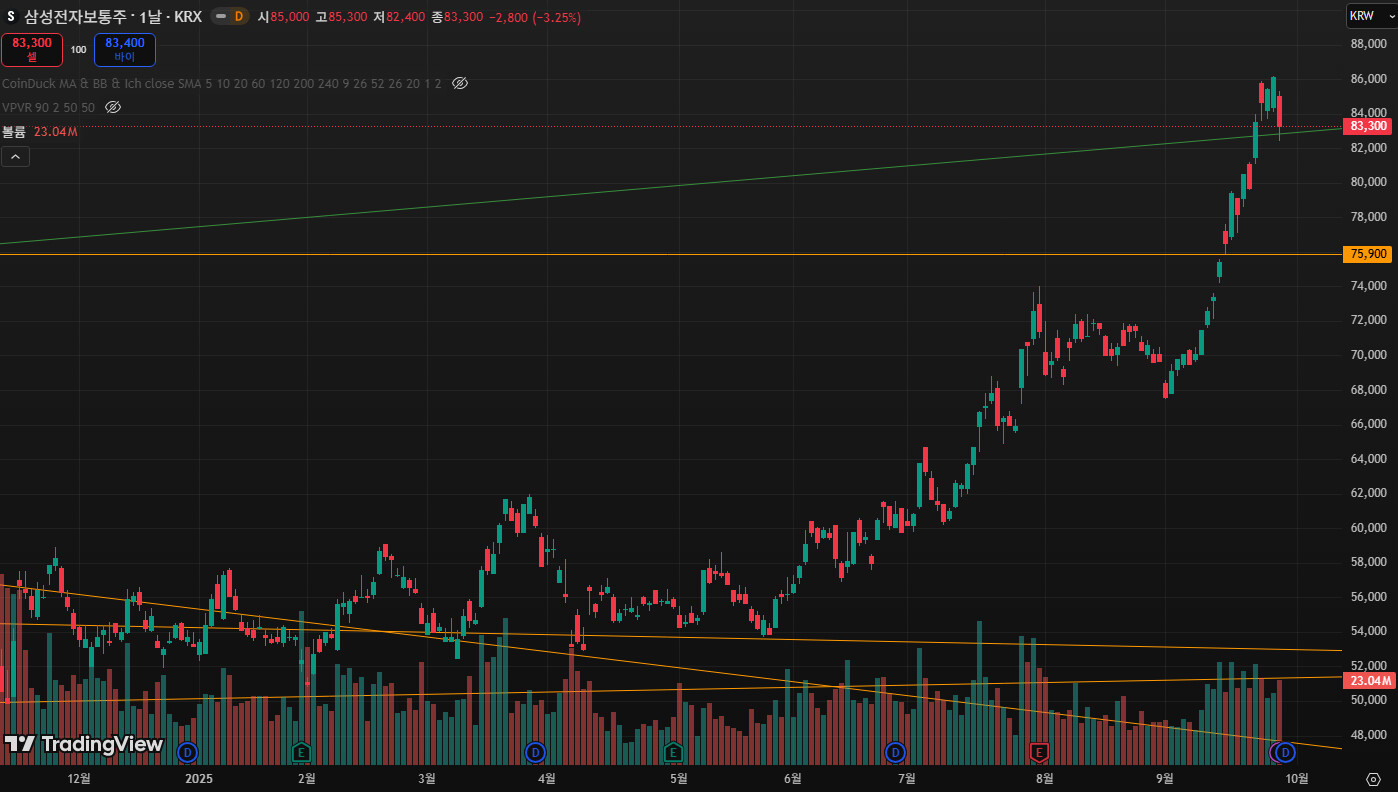
Task: Click the 5월 label on the time axis
Action: pyautogui.click(x=679, y=778)
